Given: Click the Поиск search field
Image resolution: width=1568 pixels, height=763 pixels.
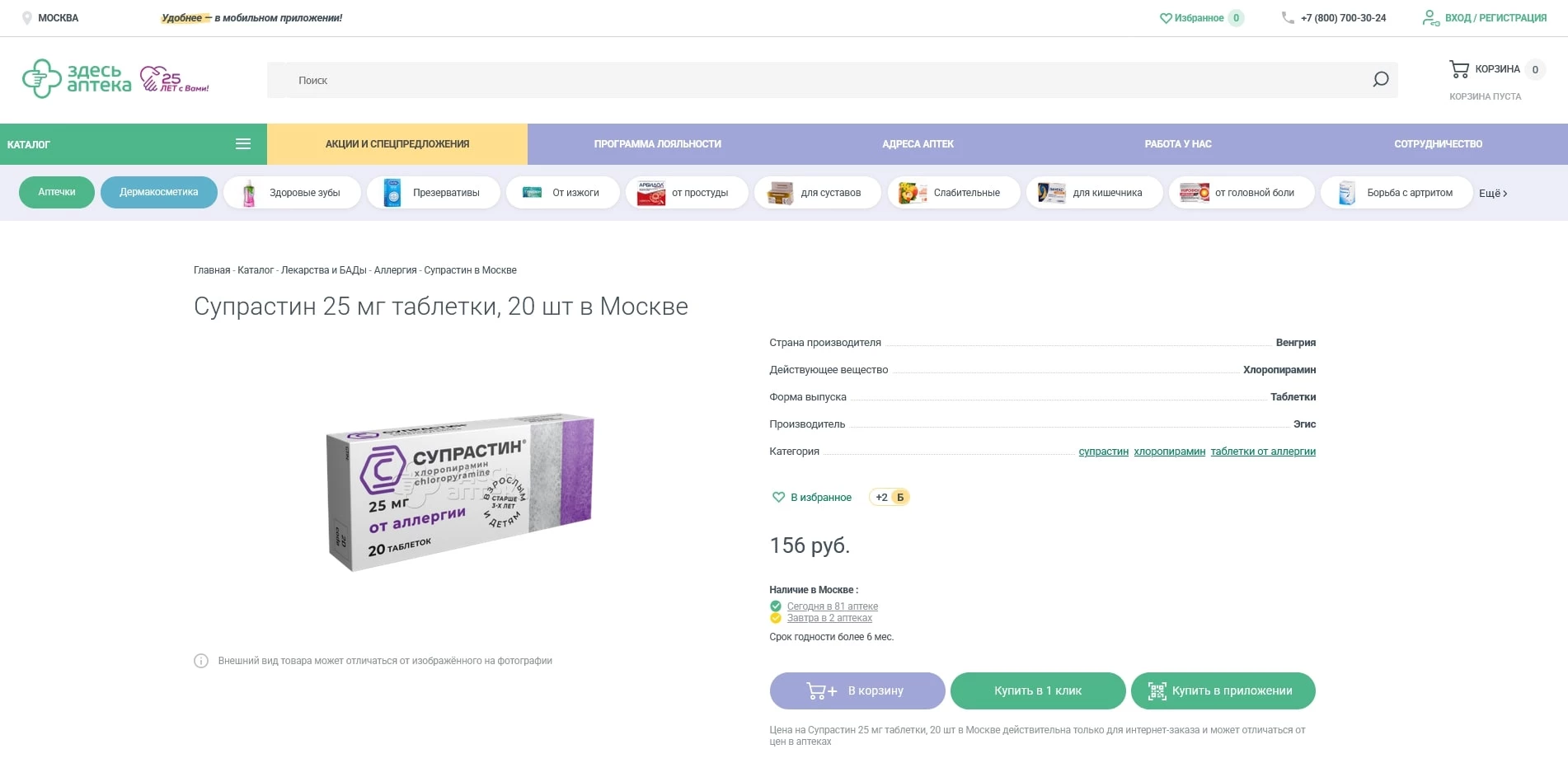Looking at the screenshot, I should click(x=816, y=80).
